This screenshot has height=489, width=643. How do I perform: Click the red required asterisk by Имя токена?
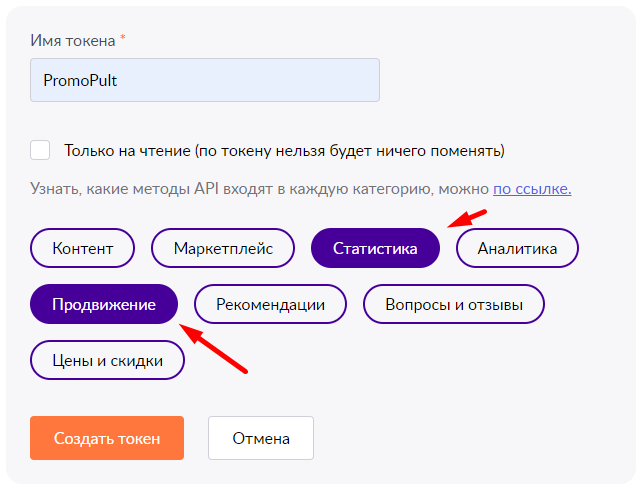pos(123,38)
